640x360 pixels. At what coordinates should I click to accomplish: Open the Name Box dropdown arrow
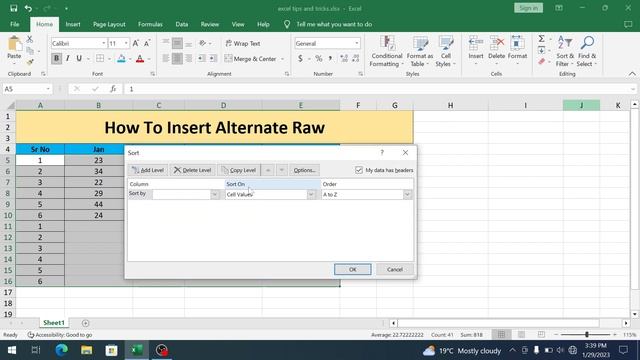click(x=48, y=89)
